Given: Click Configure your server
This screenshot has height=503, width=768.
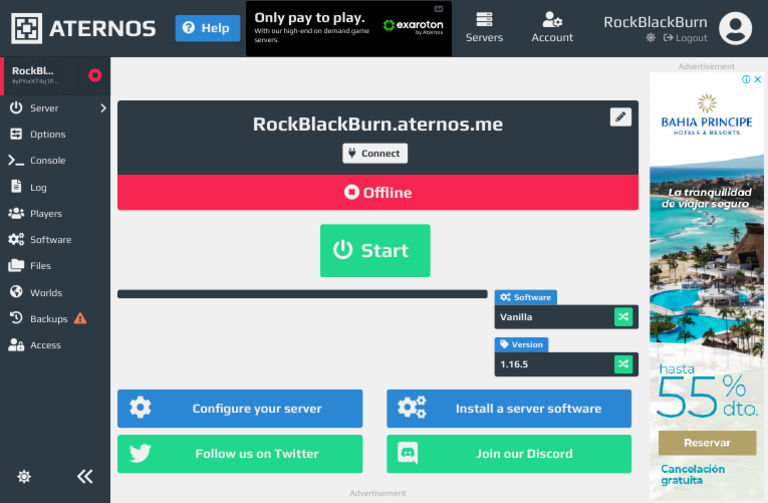Looking at the screenshot, I should pos(240,408).
